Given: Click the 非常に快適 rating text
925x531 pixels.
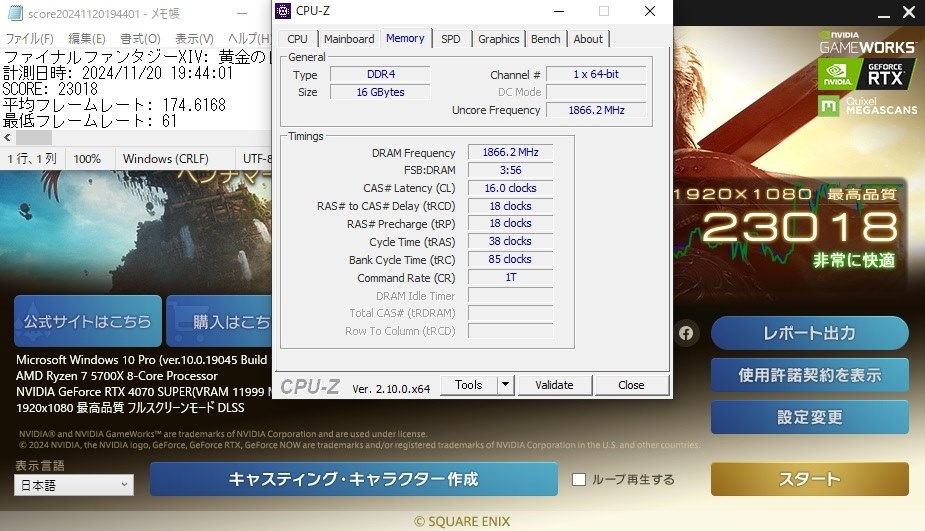Looking at the screenshot, I should coord(854,260).
